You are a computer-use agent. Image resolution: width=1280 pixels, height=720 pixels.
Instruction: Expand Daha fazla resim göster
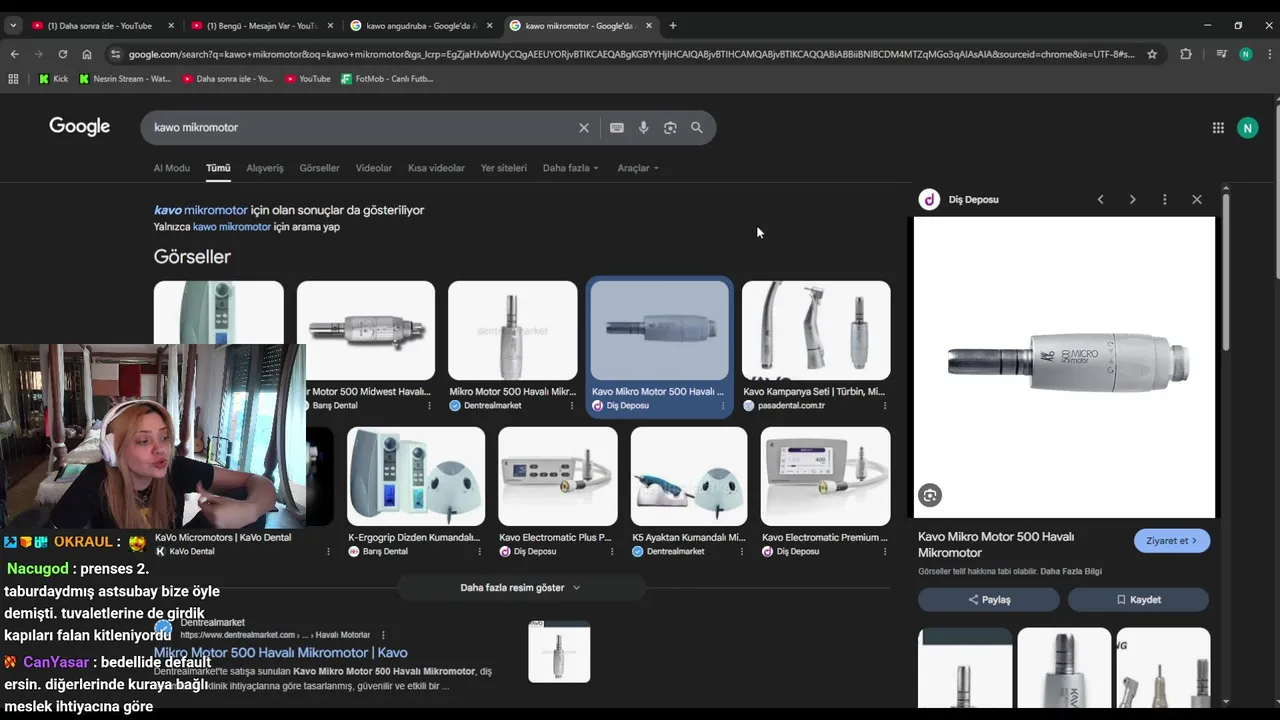pyautogui.click(x=520, y=587)
